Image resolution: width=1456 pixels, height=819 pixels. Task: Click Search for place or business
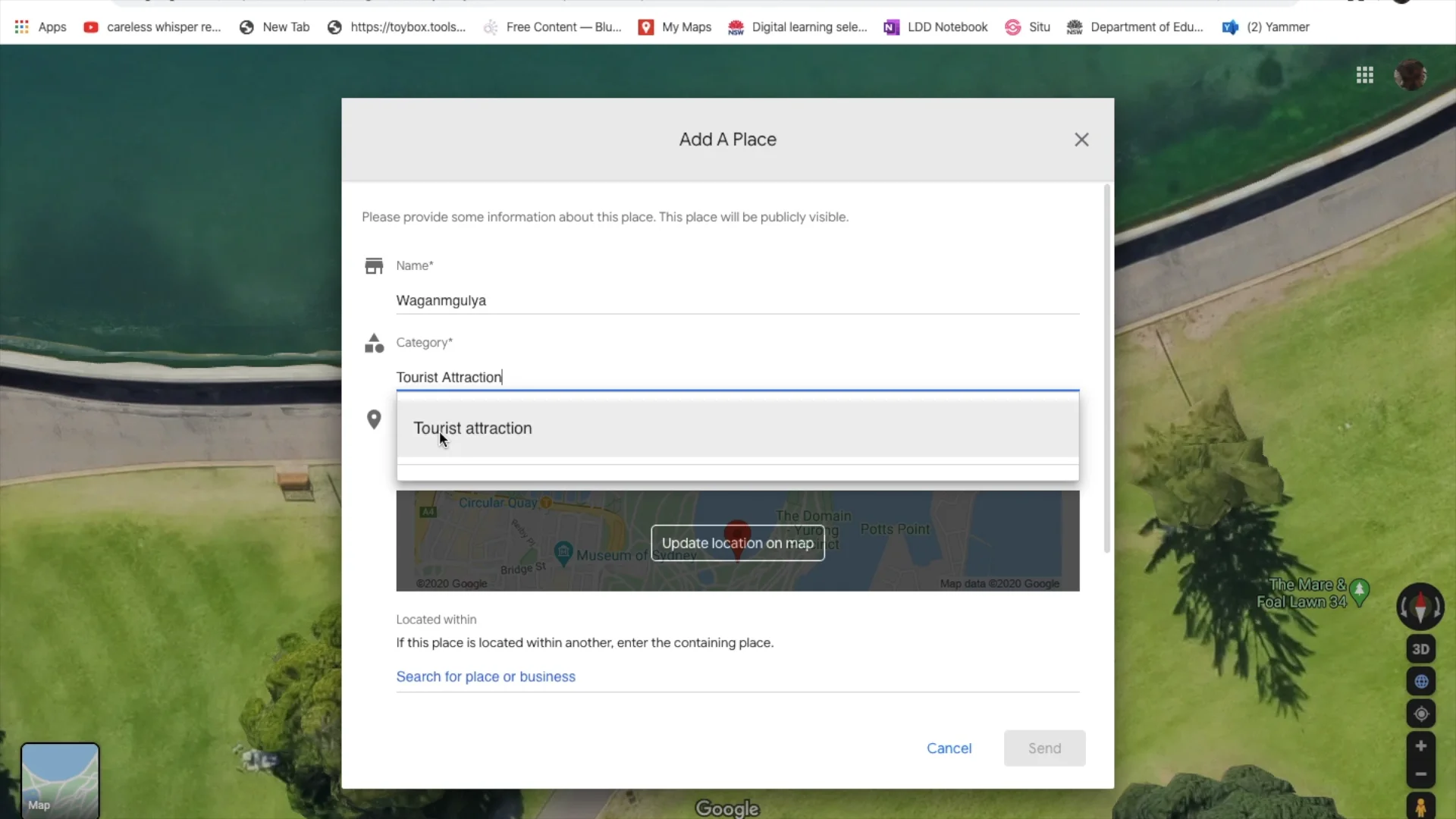click(x=485, y=676)
